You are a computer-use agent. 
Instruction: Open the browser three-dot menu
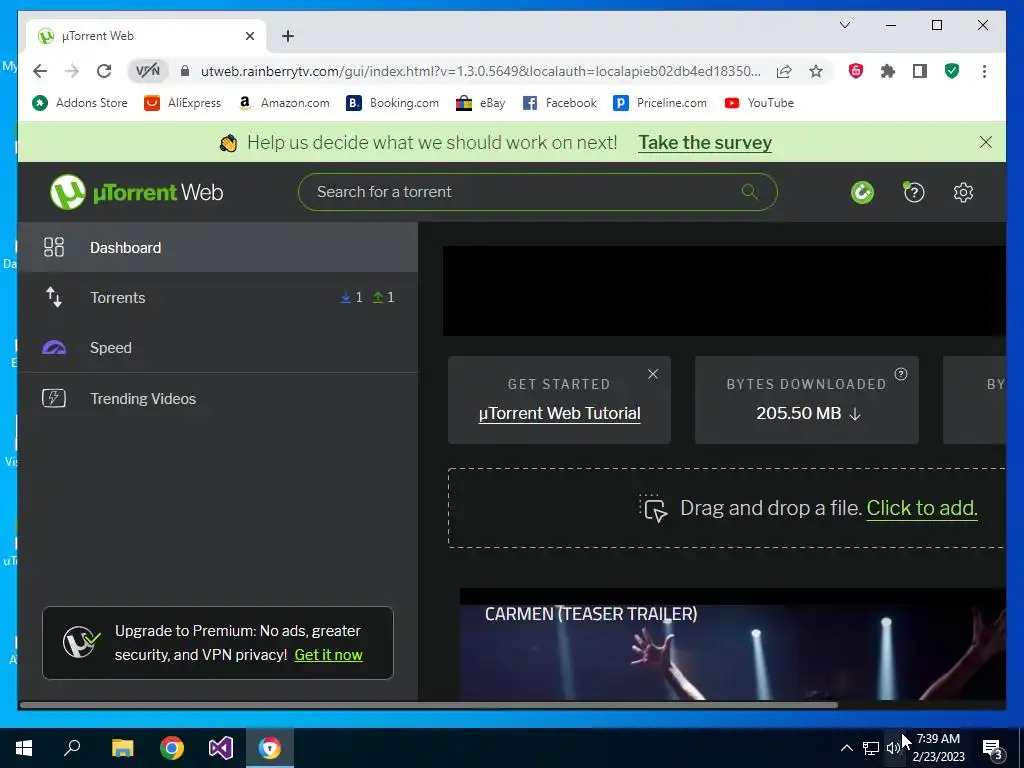click(984, 71)
